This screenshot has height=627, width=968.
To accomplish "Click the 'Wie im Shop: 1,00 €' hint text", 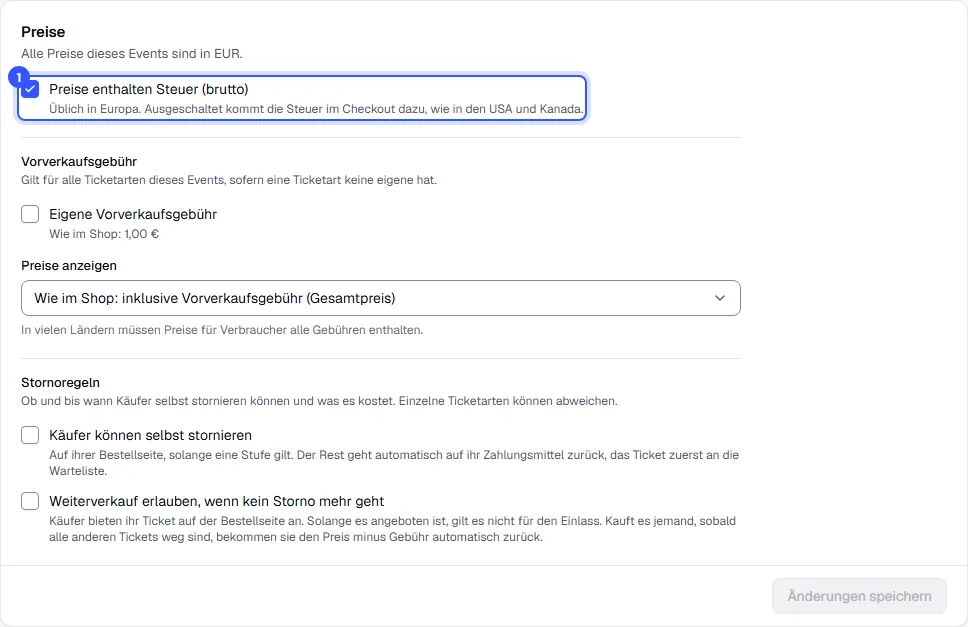I will [x=104, y=234].
